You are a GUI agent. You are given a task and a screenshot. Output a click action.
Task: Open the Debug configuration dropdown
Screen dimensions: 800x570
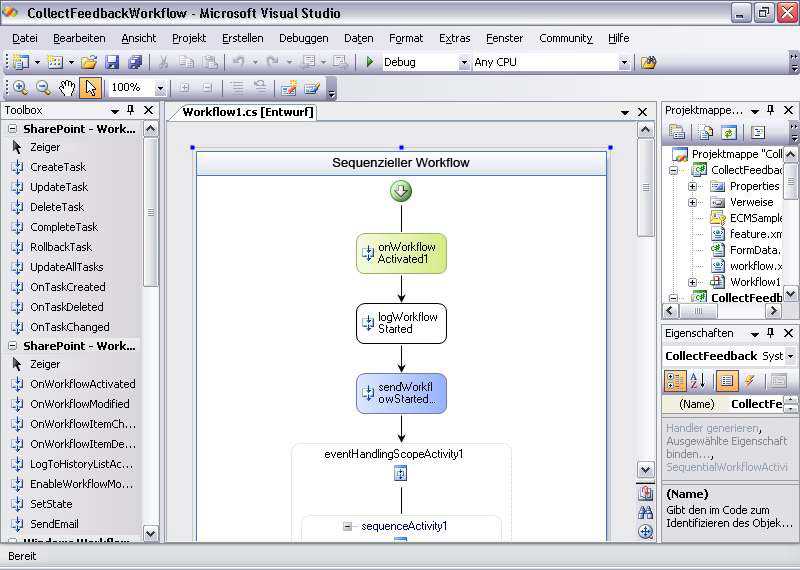tap(464, 62)
